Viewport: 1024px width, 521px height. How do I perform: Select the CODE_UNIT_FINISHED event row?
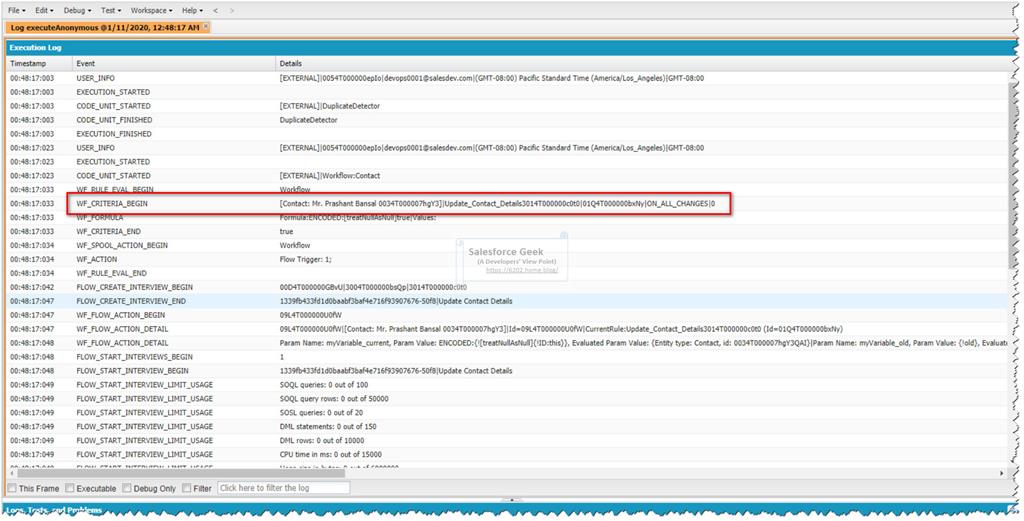(507, 120)
